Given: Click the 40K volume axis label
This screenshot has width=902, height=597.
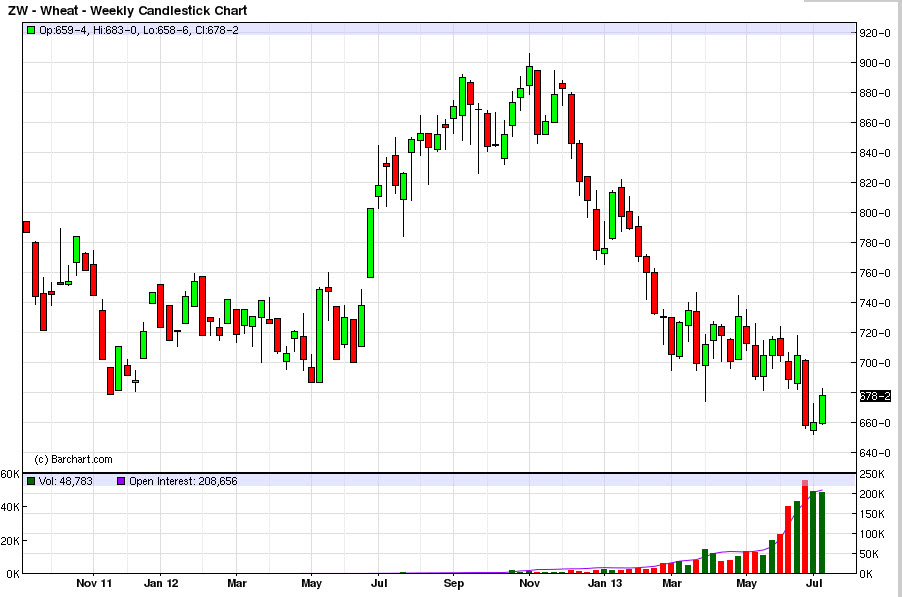Looking at the screenshot, I should [10, 507].
